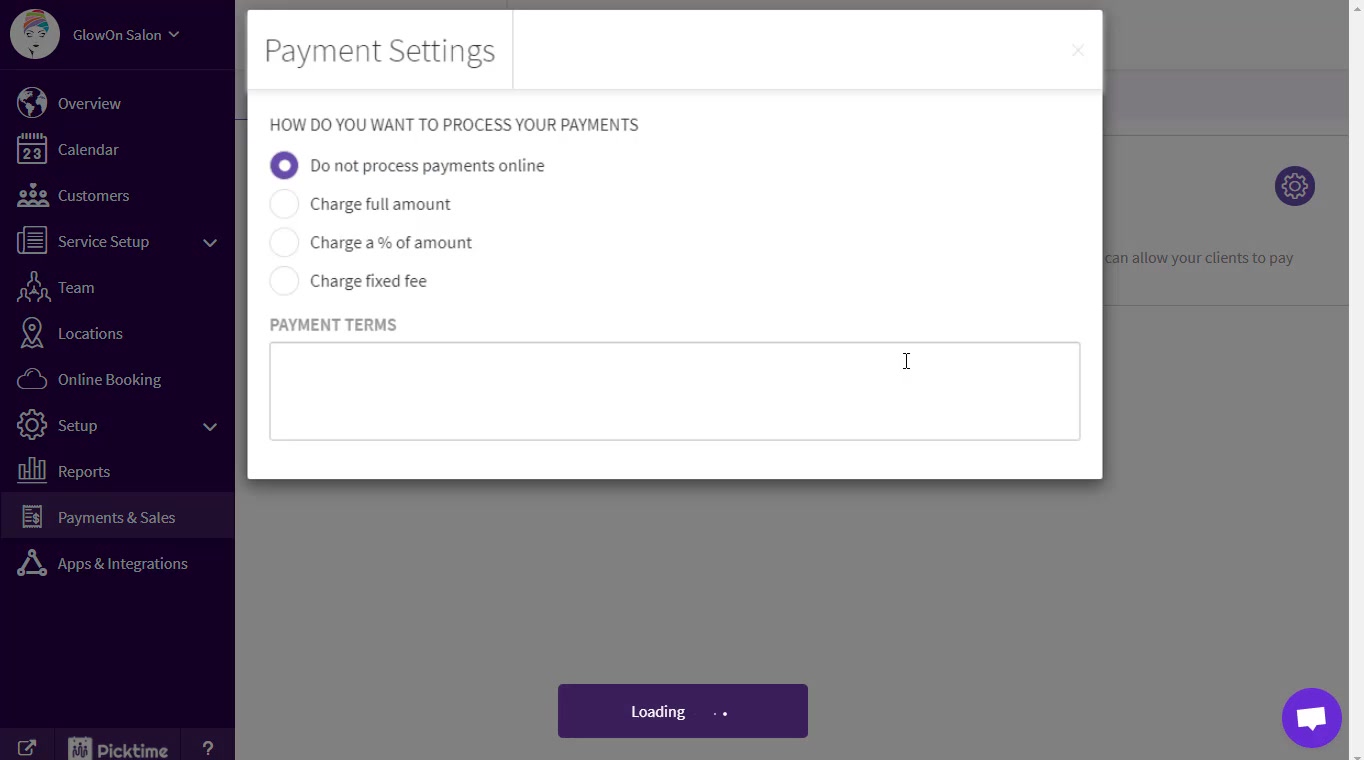This screenshot has width=1364, height=760.
Task: Open the Calendar icon in sidebar
Action: pyautogui.click(x=32, y=149)
